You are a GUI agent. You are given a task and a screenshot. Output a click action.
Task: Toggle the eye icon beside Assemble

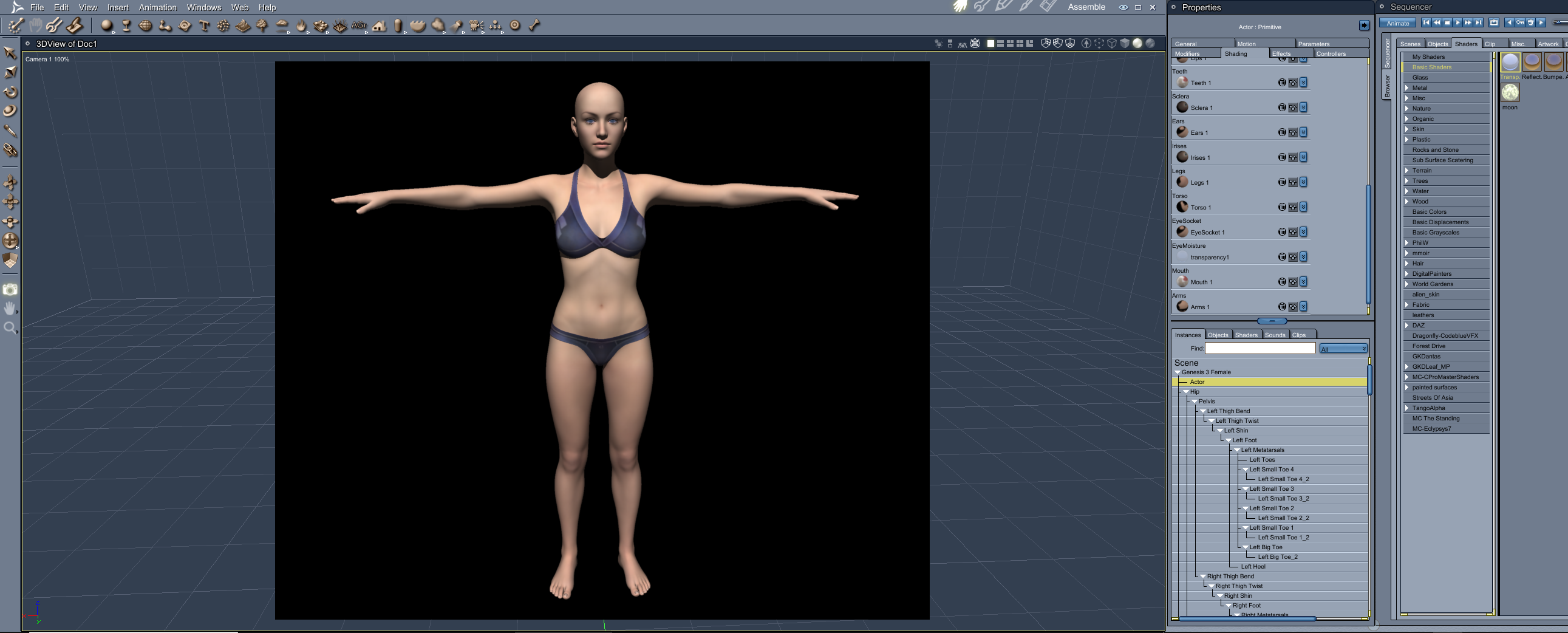pyautogui.click(x=1123, y=7)
